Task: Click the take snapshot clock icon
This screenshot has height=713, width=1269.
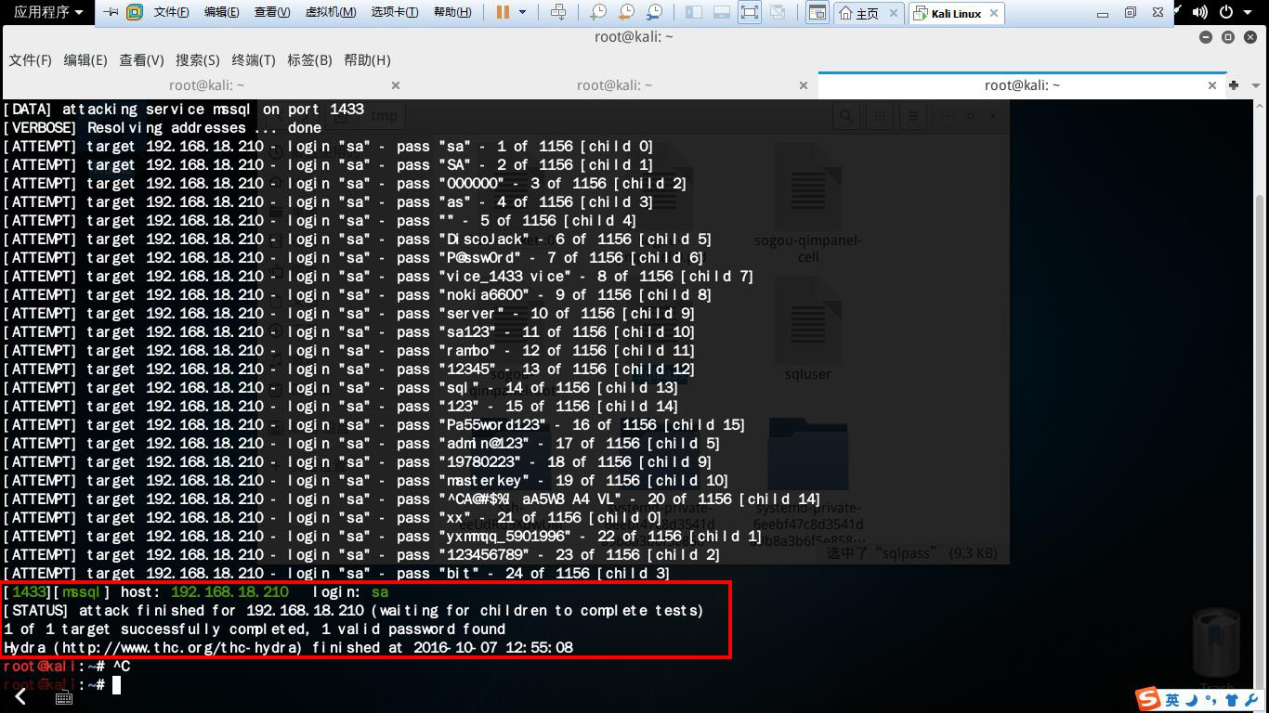Action: 598,13
